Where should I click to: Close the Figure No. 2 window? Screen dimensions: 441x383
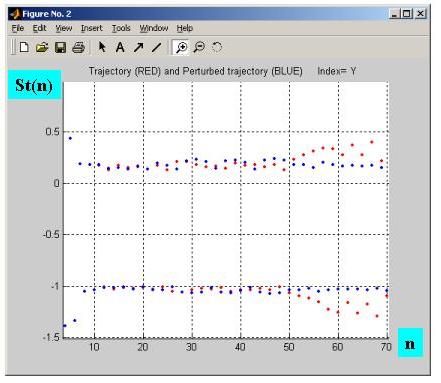point(420,14)
